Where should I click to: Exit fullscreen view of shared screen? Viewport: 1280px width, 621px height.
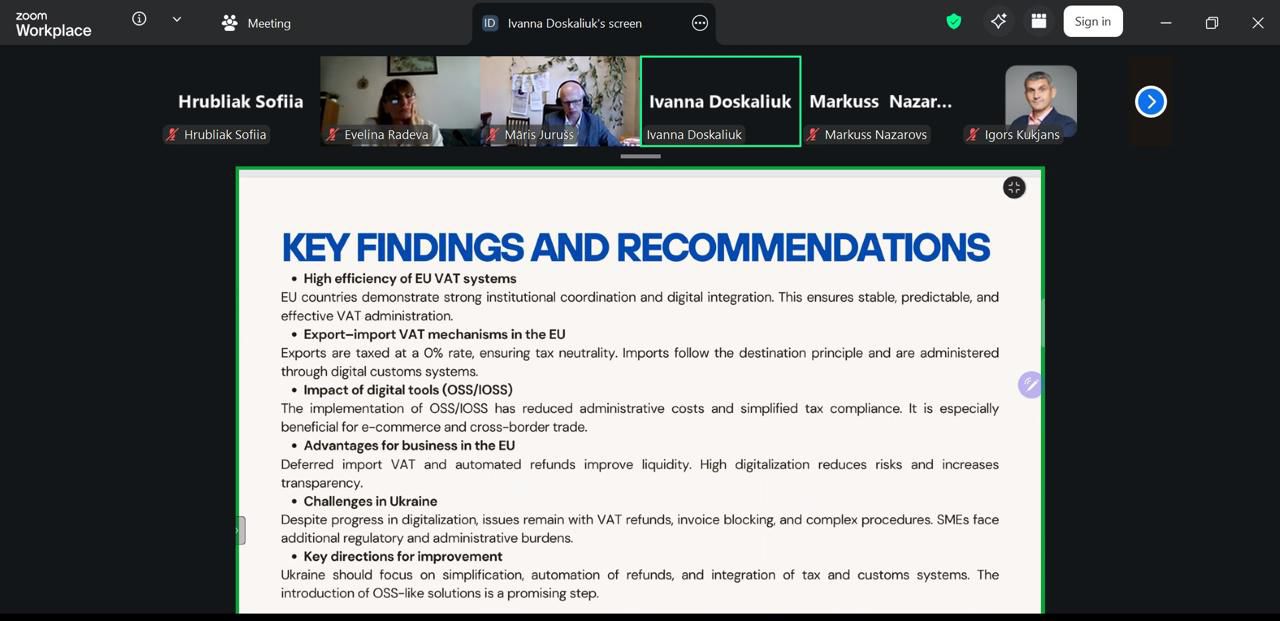(1014, 188)
